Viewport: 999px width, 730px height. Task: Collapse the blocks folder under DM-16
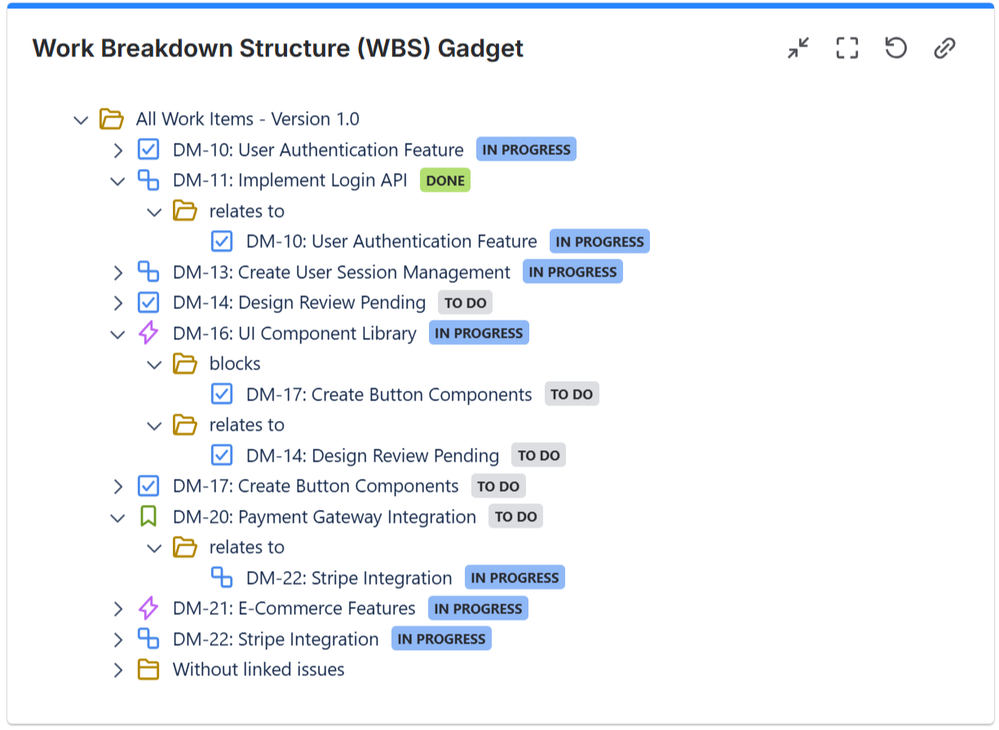pos(155,363)
